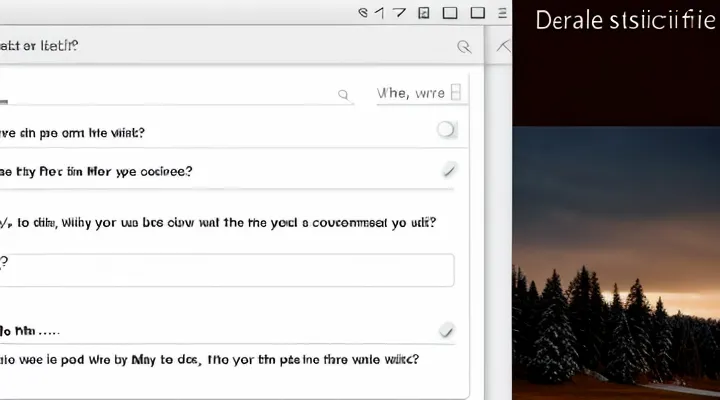The height and width of the screenshot is (400, 720).
Task: Click the magnifier icon in the header bar
Action: tap(464, 46)
